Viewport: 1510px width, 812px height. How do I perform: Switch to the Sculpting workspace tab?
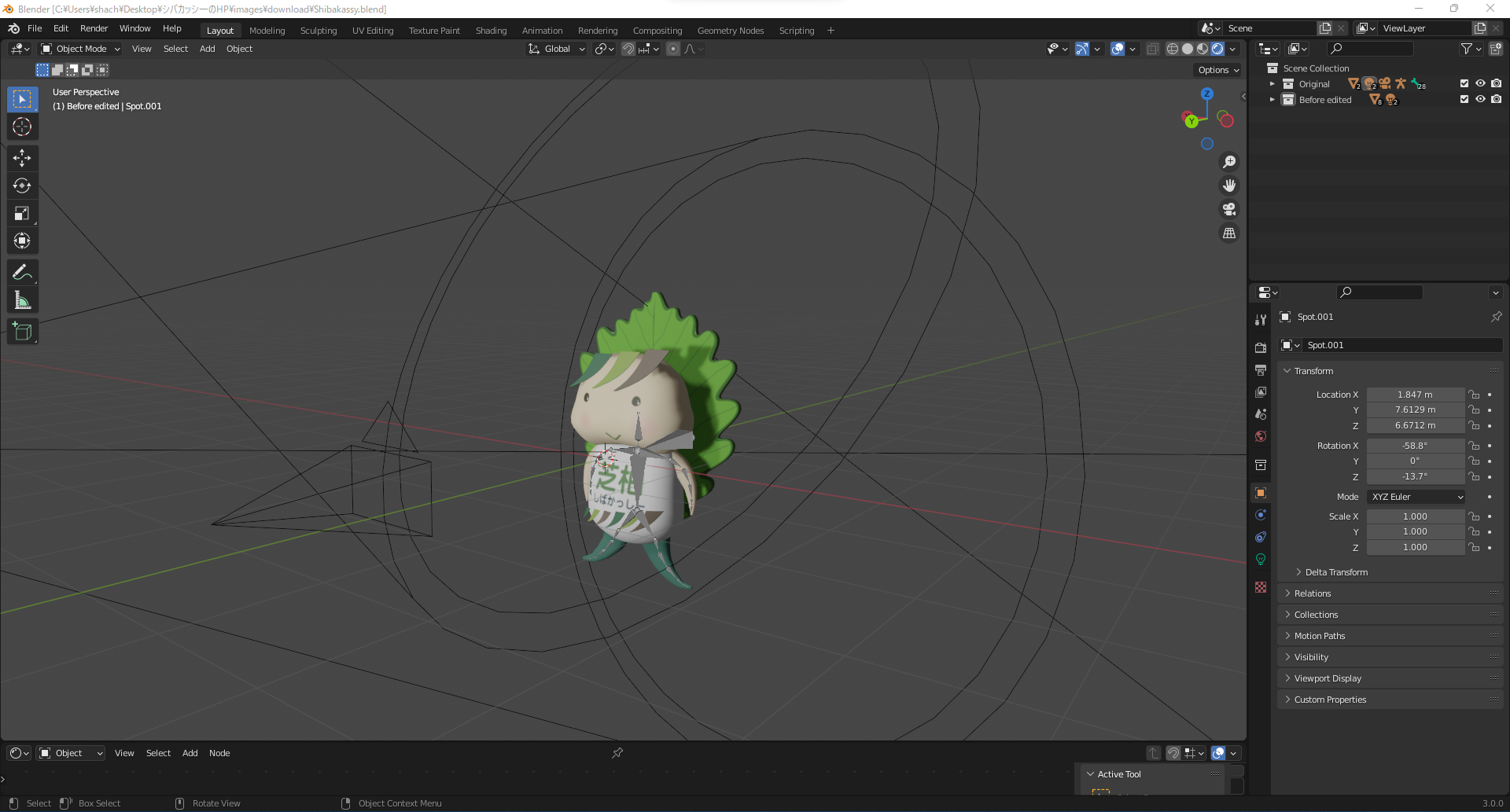318,31
